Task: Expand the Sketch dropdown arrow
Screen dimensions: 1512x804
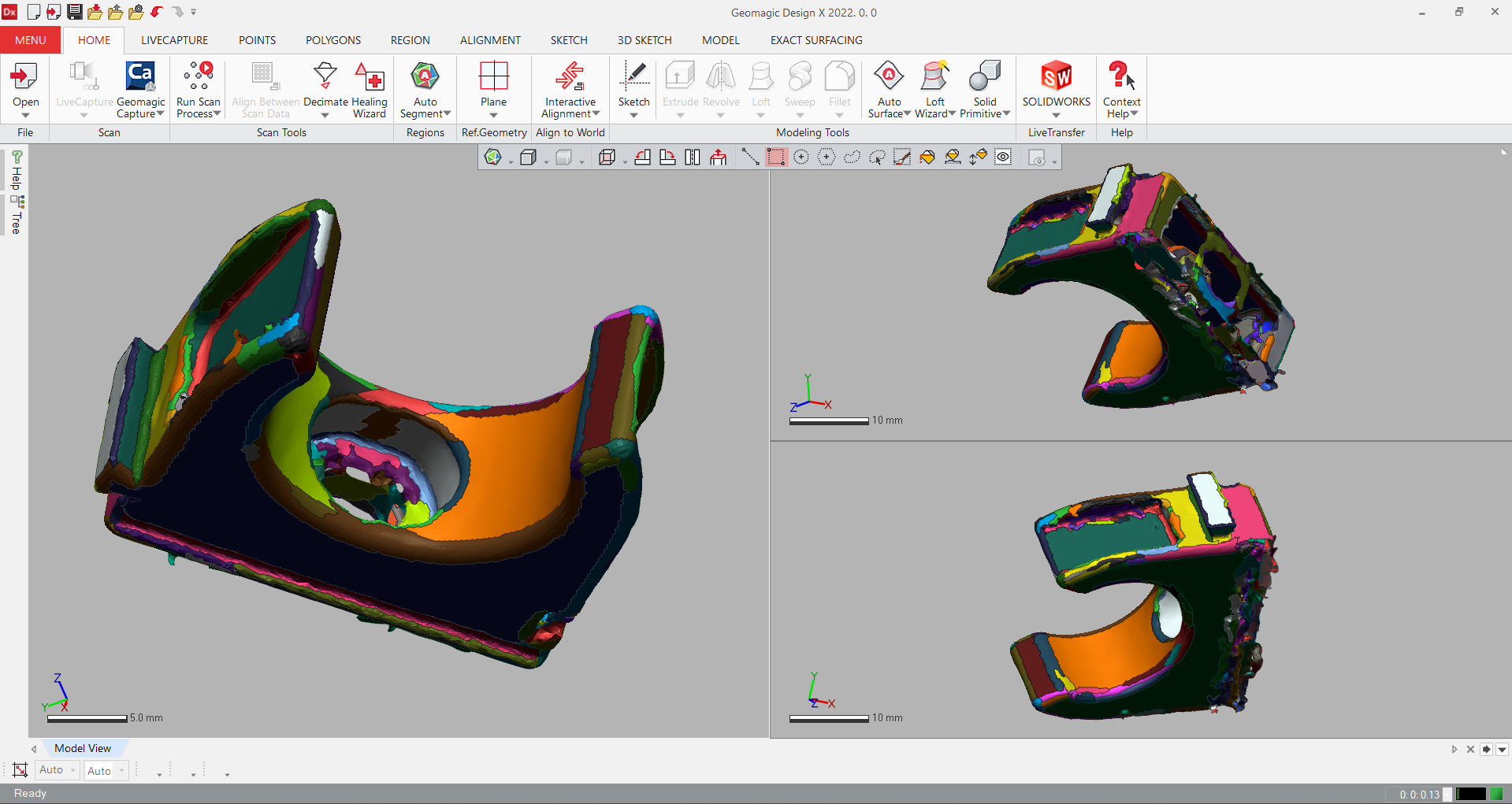Action: point(633,116)
